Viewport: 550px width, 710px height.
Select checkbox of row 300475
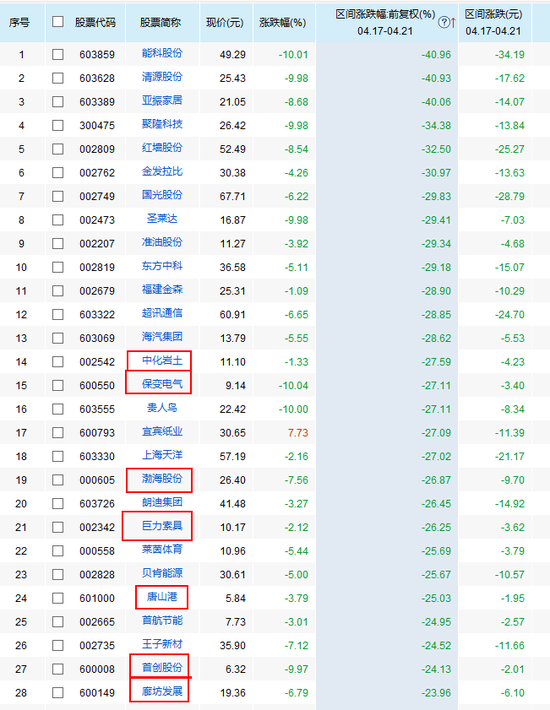58,125
